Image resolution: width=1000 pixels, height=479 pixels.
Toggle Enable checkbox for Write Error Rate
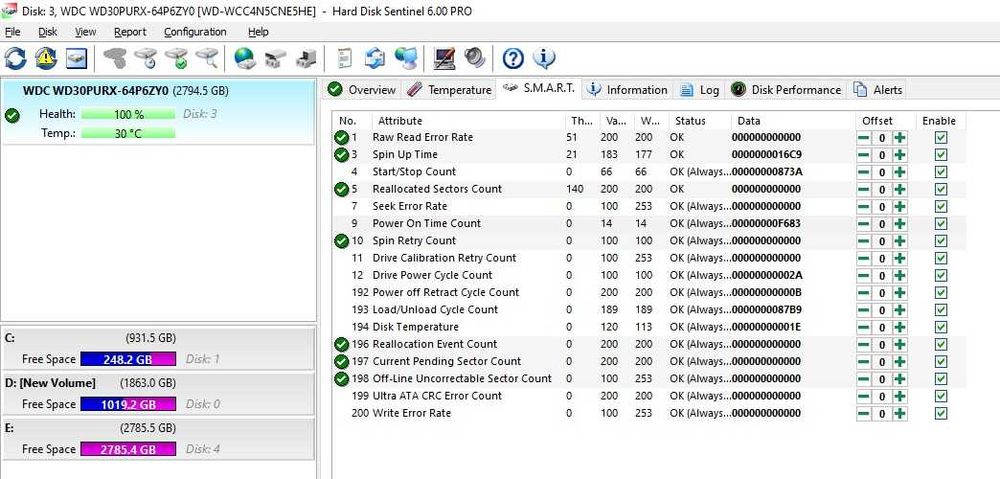pyautogui.click(x=941, y=413)
